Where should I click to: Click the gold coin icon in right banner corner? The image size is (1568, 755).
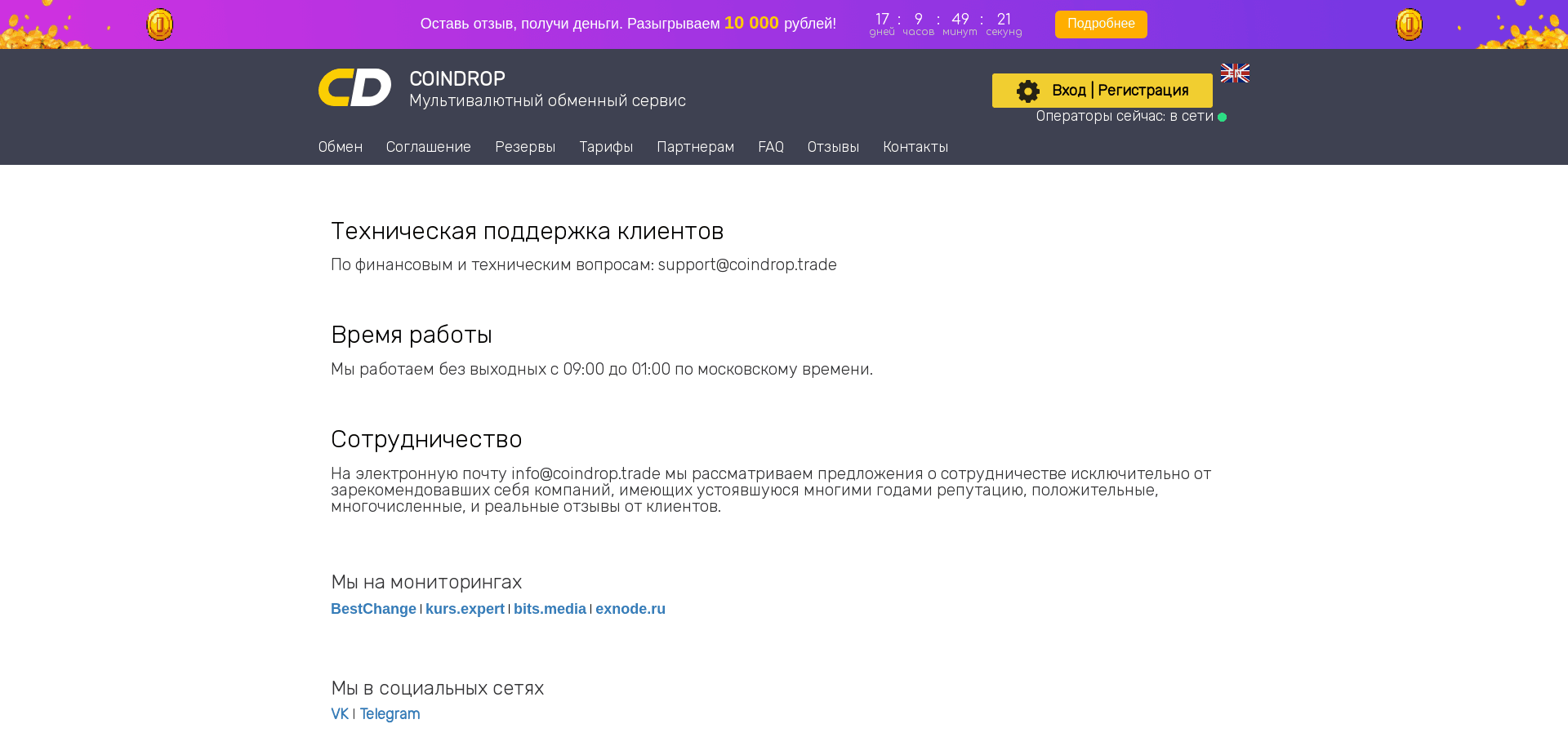pyautogui.click(x=1409, y=24)
